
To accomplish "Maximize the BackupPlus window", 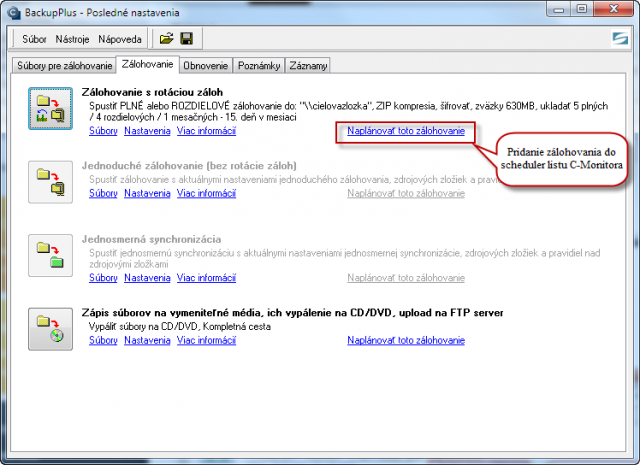I will pos(582,9).
